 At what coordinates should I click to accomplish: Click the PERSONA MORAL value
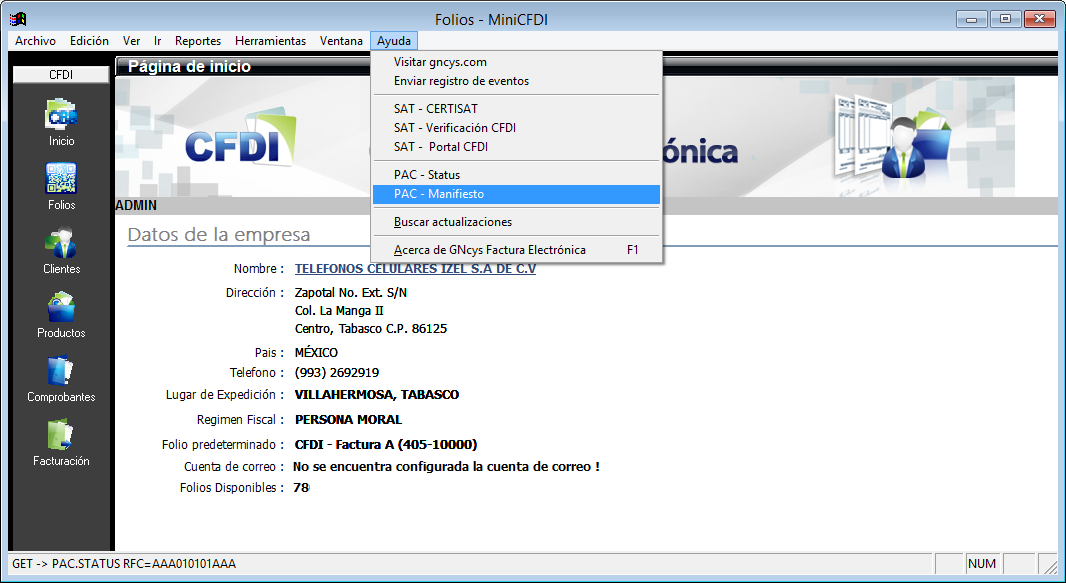pos(348,420)
